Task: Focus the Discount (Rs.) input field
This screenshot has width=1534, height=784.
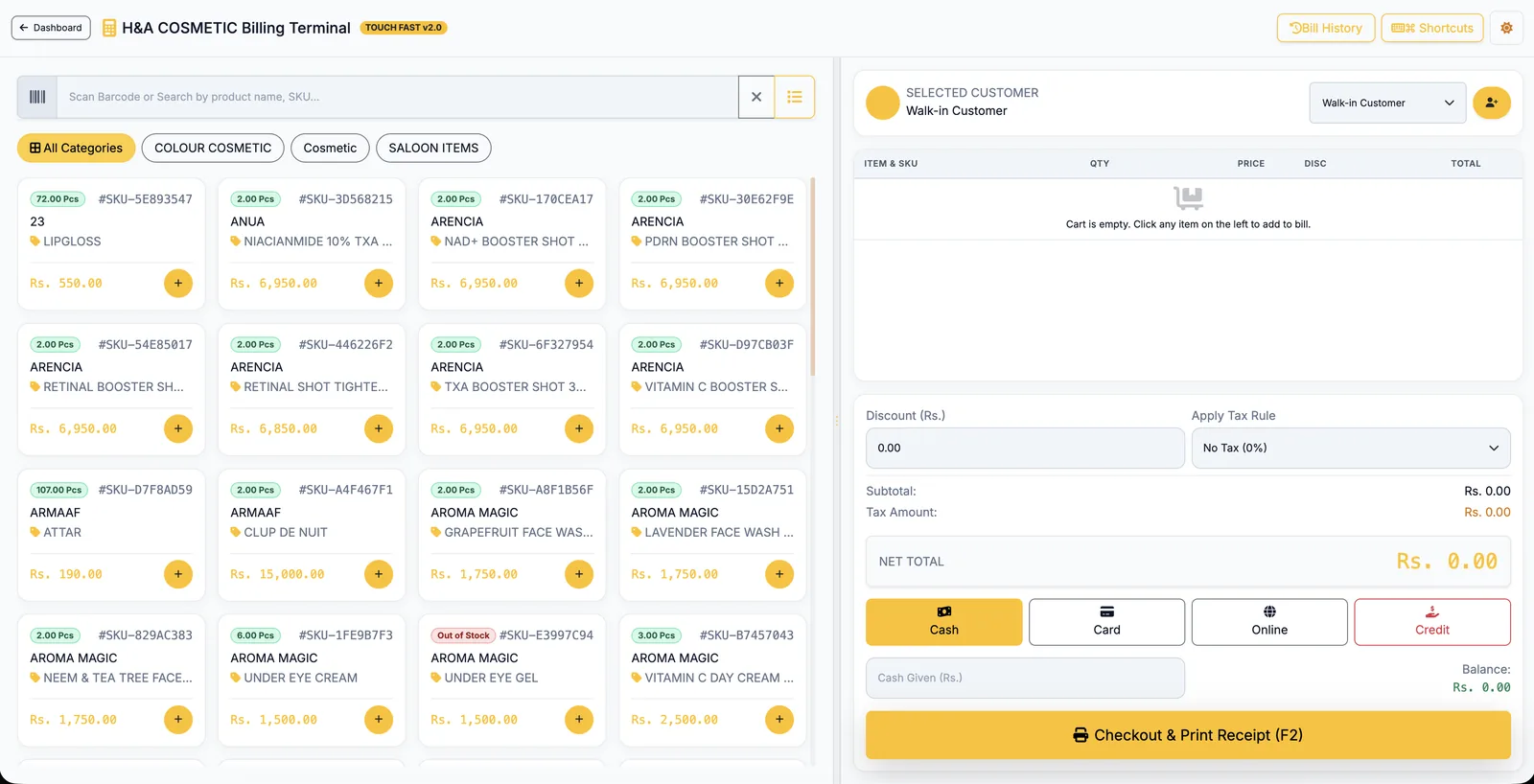Action: 1025,448
